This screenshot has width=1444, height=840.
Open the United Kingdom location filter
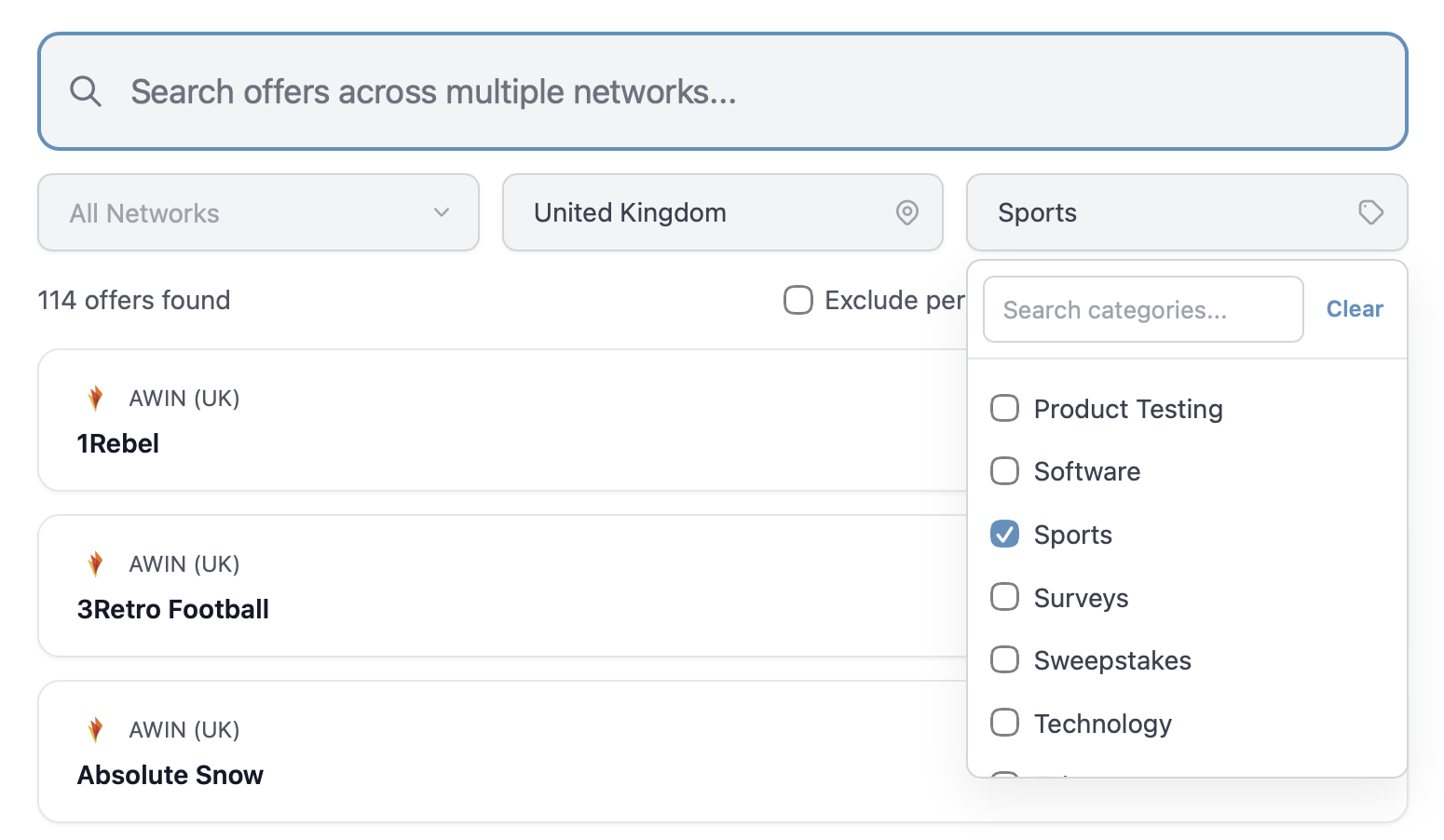click(723, 212)
